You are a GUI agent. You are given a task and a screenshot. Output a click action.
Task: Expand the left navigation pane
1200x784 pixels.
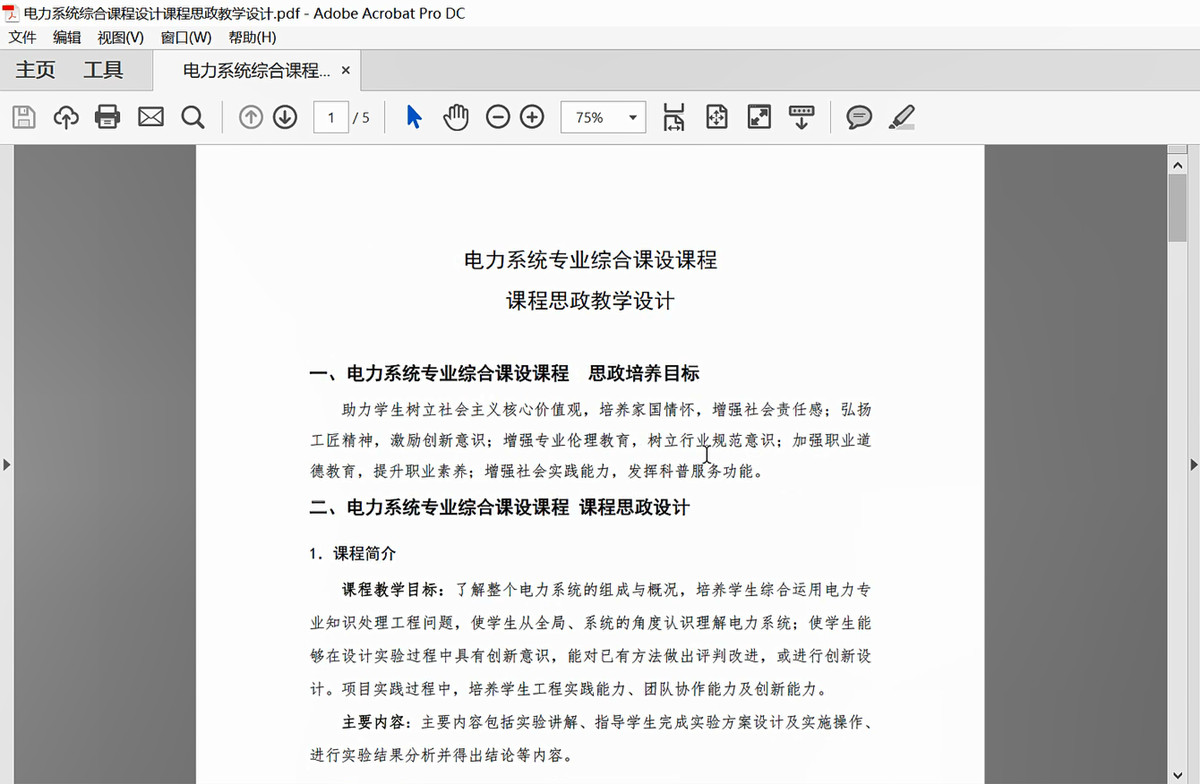6,464
